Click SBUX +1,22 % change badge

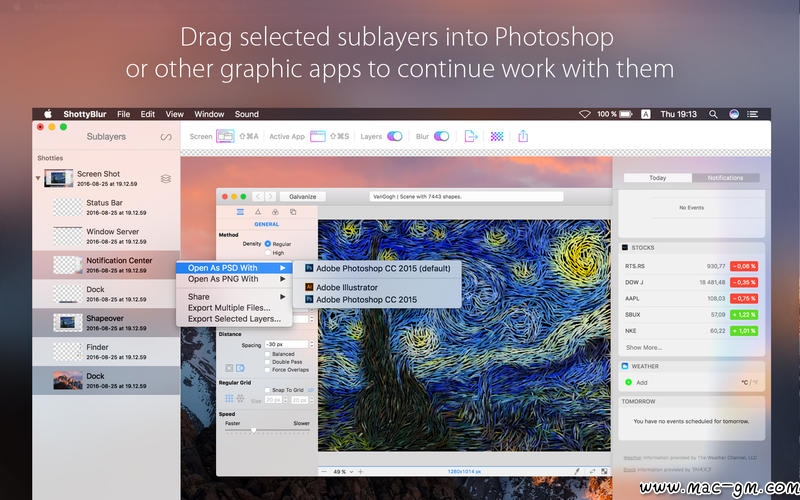(x=744, y=315)
